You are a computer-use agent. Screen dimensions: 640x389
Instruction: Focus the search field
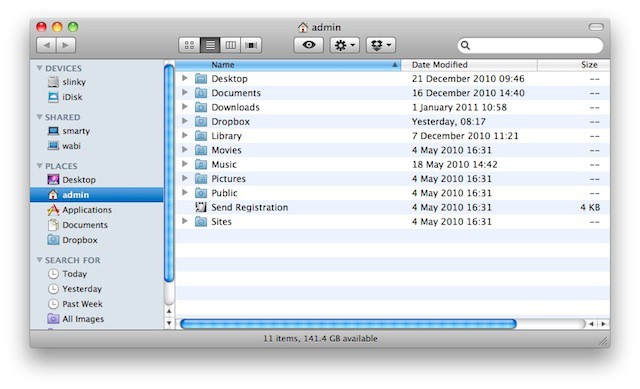pyautogui.click(x=530, y=45)
